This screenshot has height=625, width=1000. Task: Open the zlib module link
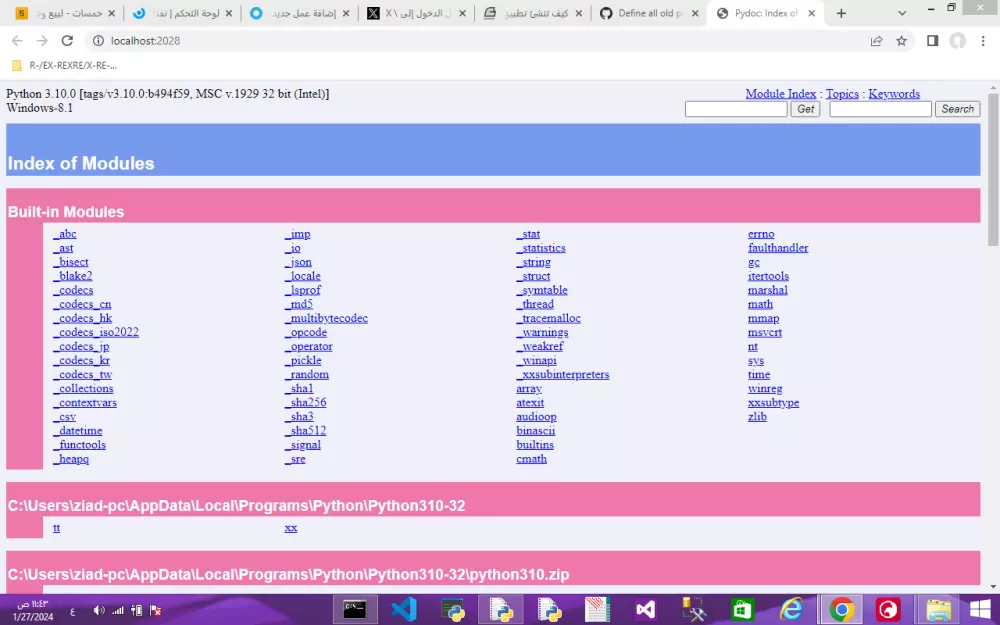(757, 416)
